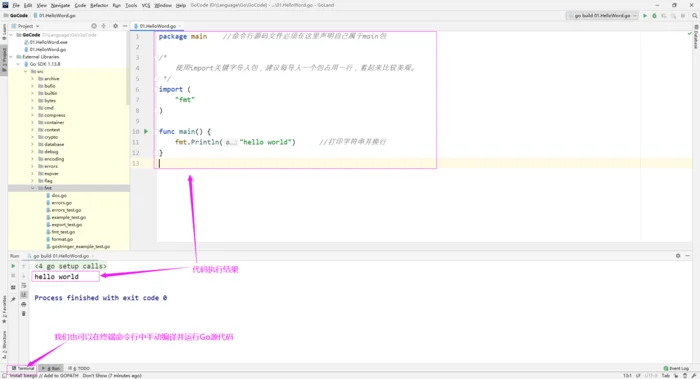Collapse the Go SDK 1.13.8 node
The height and width of the screenshot is (379, 700).
pos(18,64)
